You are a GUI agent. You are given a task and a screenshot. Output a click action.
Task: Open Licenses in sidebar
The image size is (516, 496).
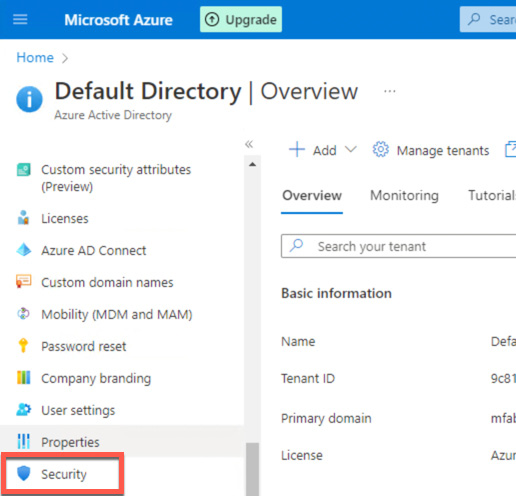pos(65,219)
